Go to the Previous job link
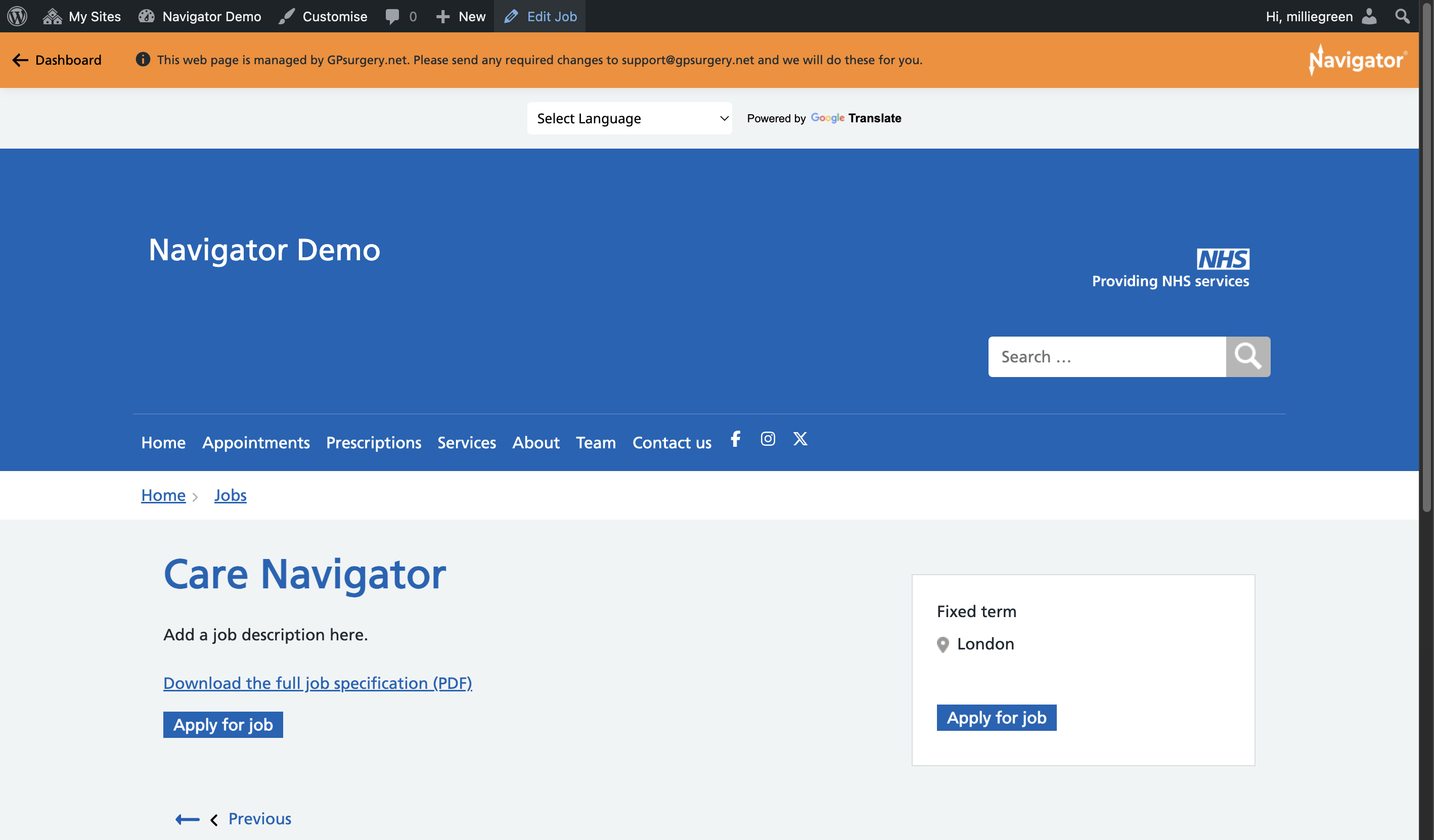Viewport: 1434px width, 840px height. (259, 818)
